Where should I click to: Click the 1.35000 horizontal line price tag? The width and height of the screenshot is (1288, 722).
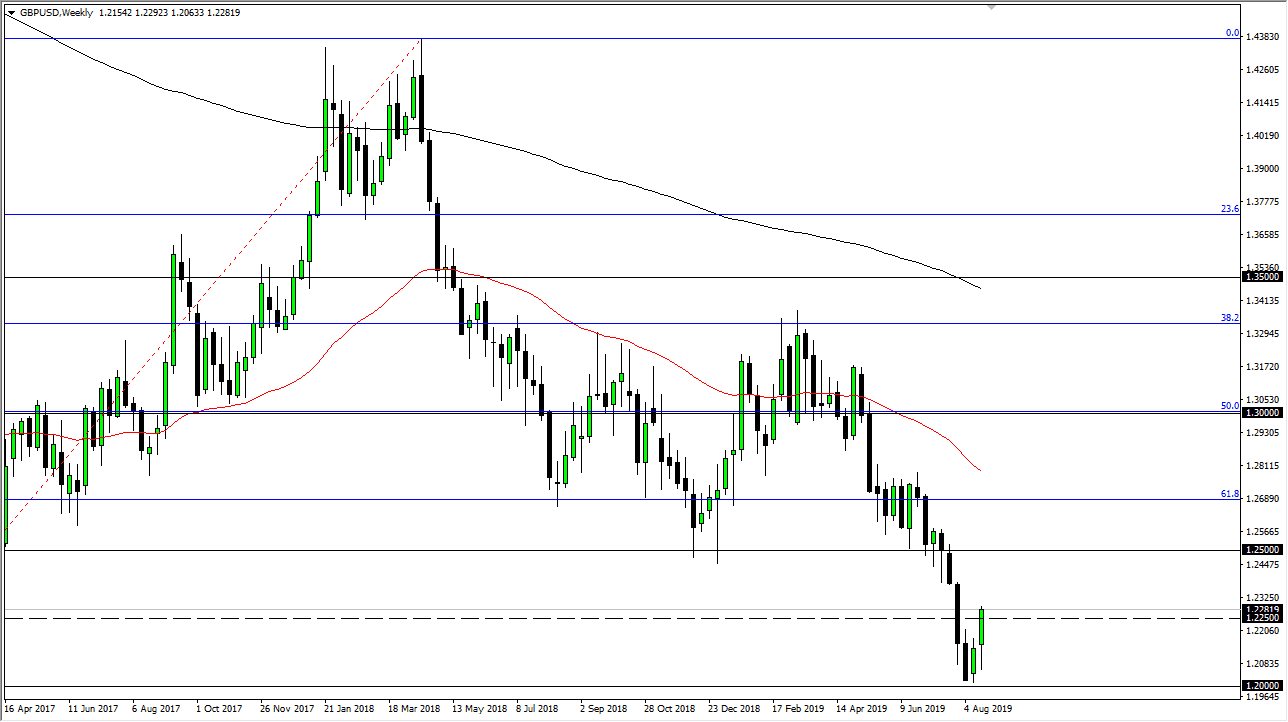tap(1262, 277)
